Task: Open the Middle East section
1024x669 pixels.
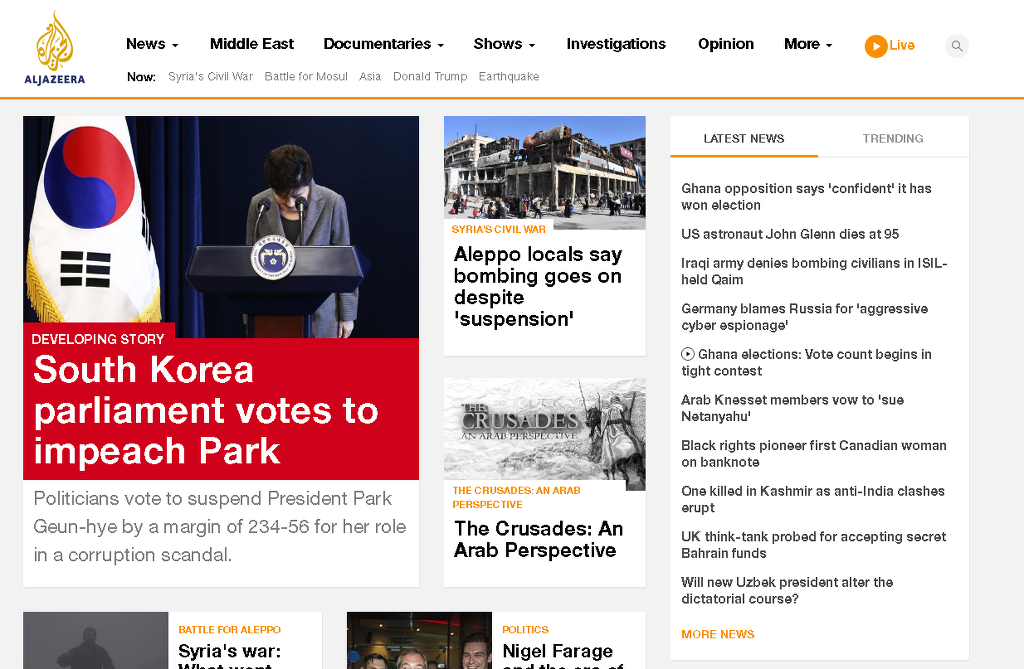Action: tap(252, 44)
